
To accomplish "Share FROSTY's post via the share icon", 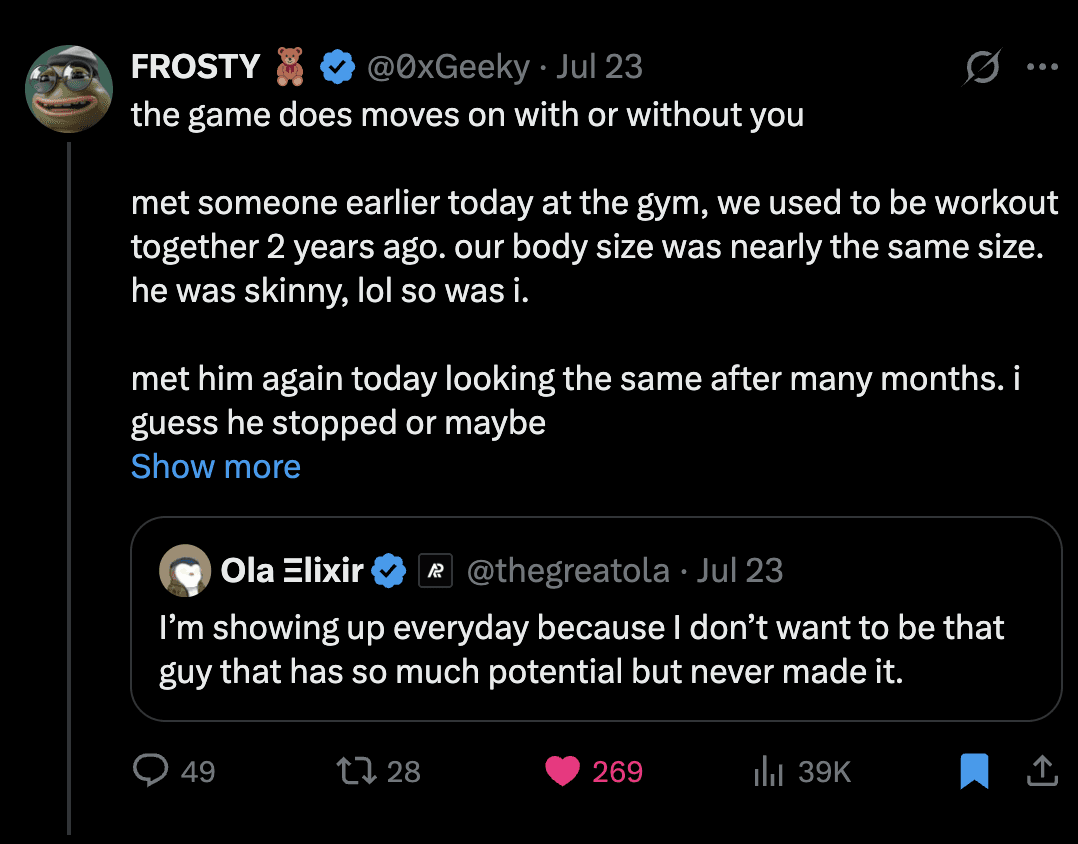I will [1041, 771].
